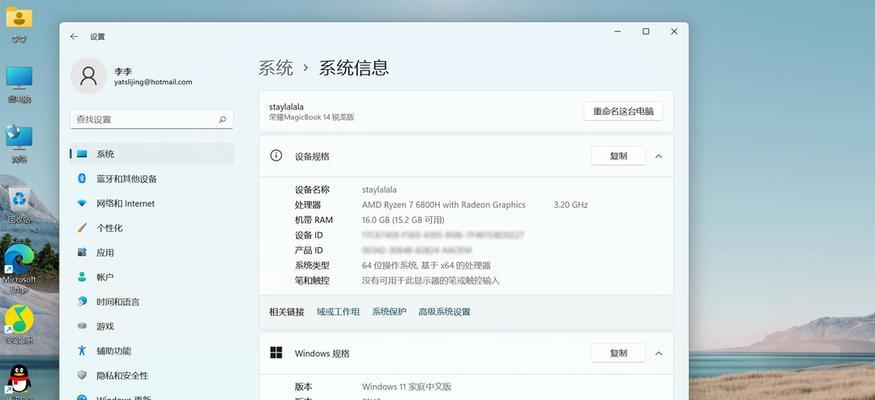
Task: Open 应用 settings category
Action: click(x=152, y=253)
